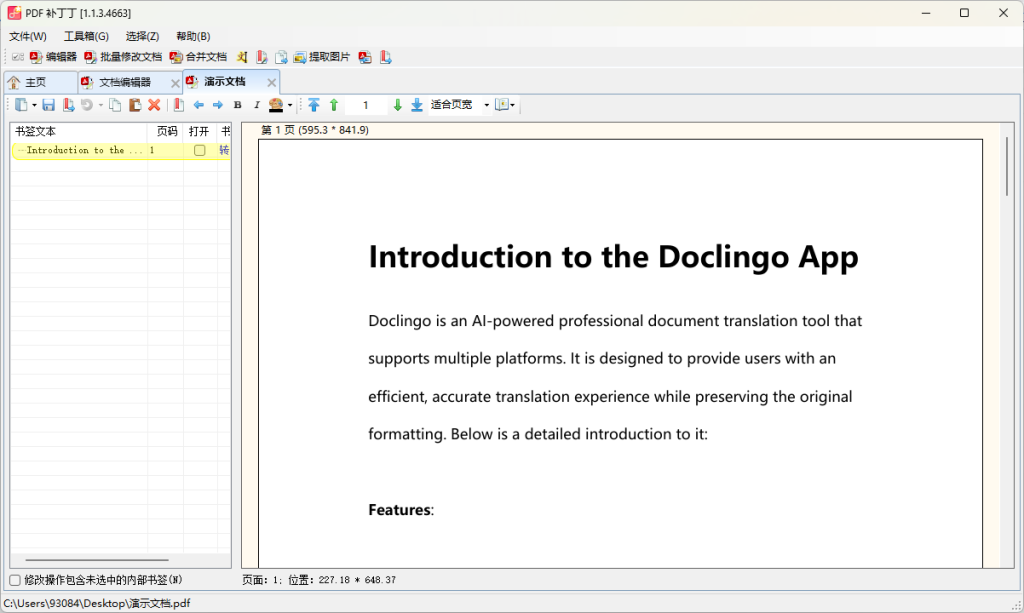This screenshot has width=1024, height=613.
Task: Enable 修改操作包含未选中的内部书签 checkbox
Action: 15,580
